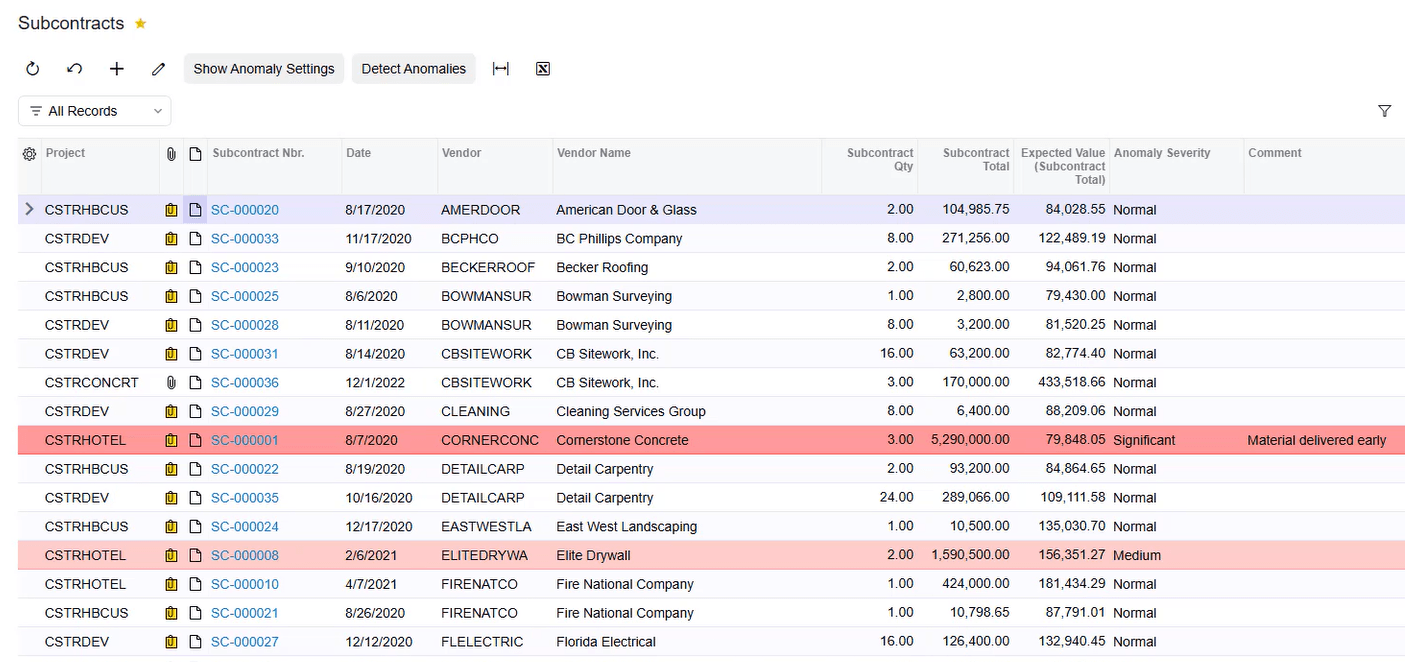Click the attachments paperclip column header
This screenshot has height=662, width=1405.
171,154
